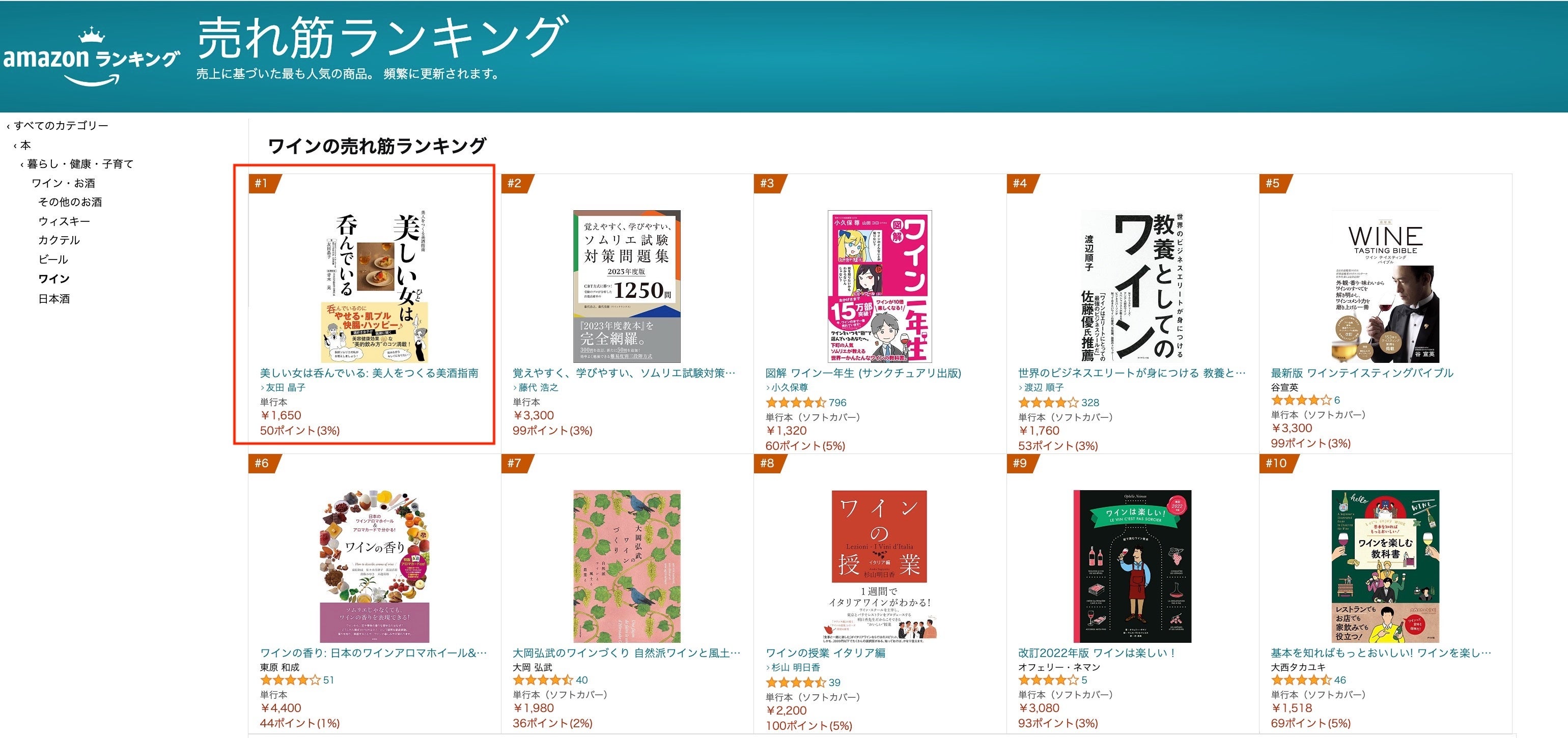The width and height of the screenshot is (1568, 738).
Task: Go back to すべてのカテゴリー
Action: click(x=60, y=125)
